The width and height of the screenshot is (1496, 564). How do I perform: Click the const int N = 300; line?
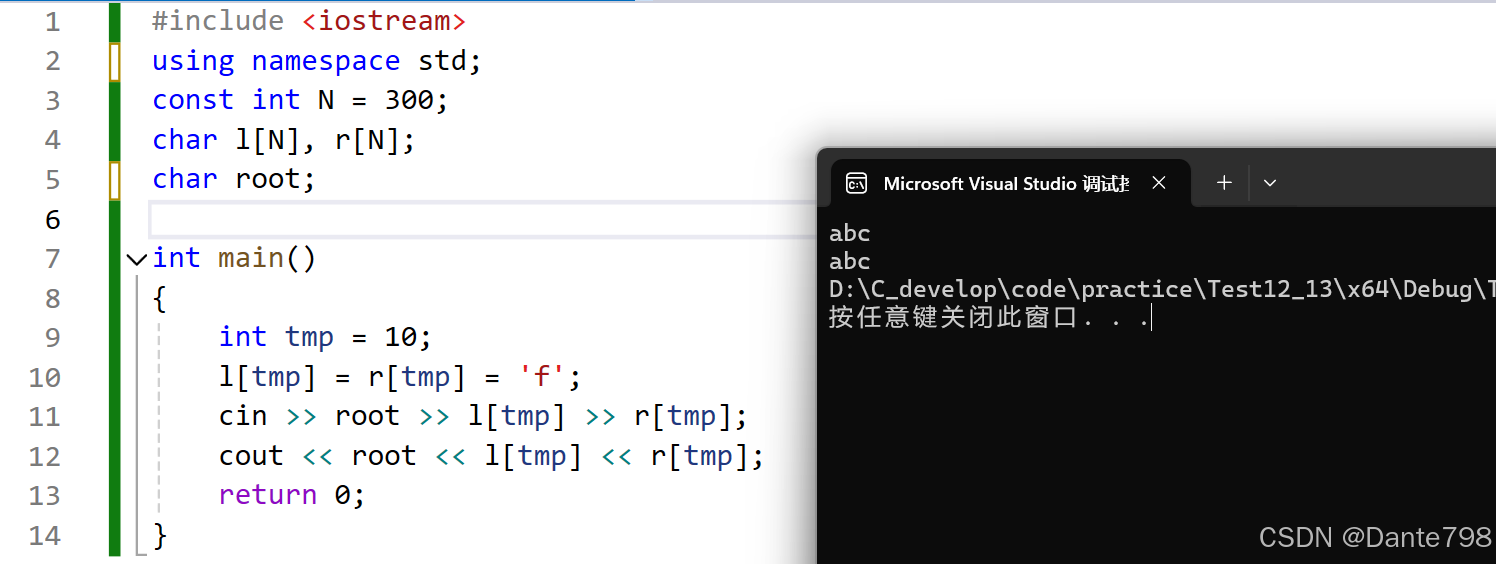[x=301, y=100]
